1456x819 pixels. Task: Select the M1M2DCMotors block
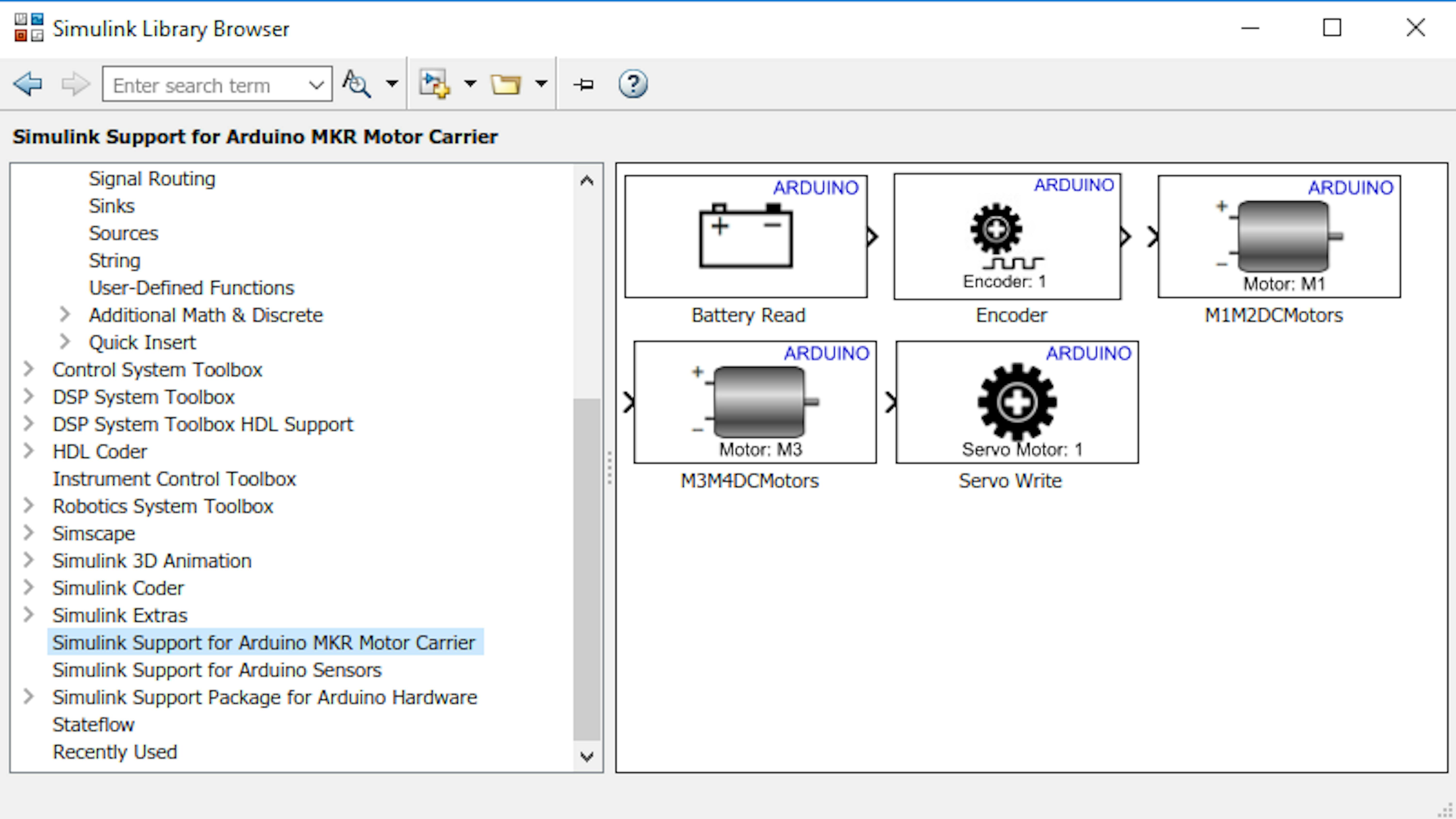(1279, 236)
